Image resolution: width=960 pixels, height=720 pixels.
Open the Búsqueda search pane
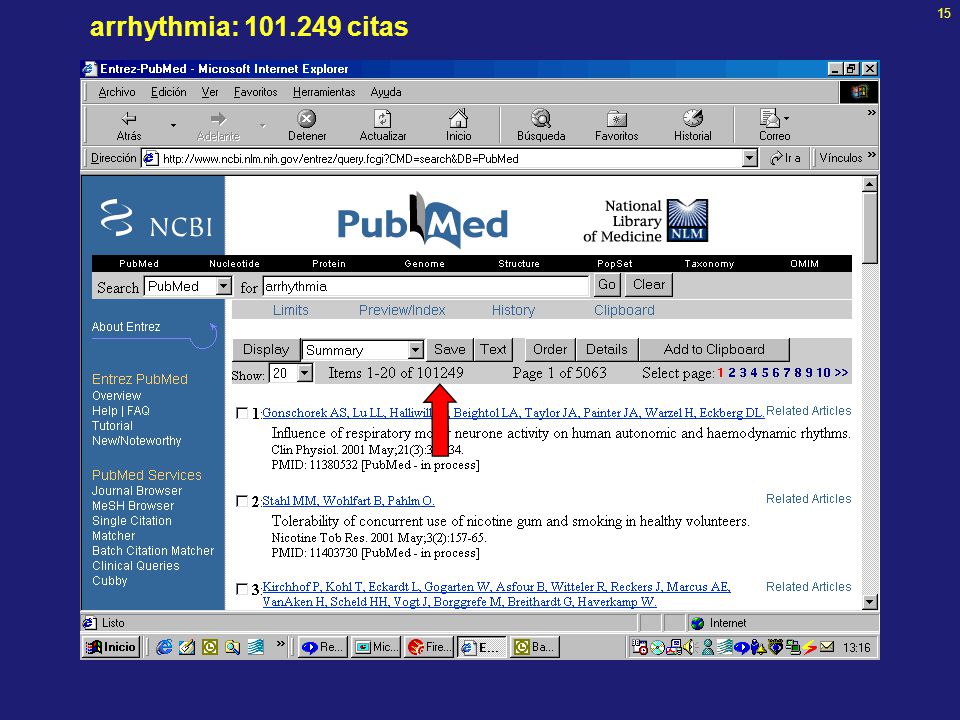(541, 126)
